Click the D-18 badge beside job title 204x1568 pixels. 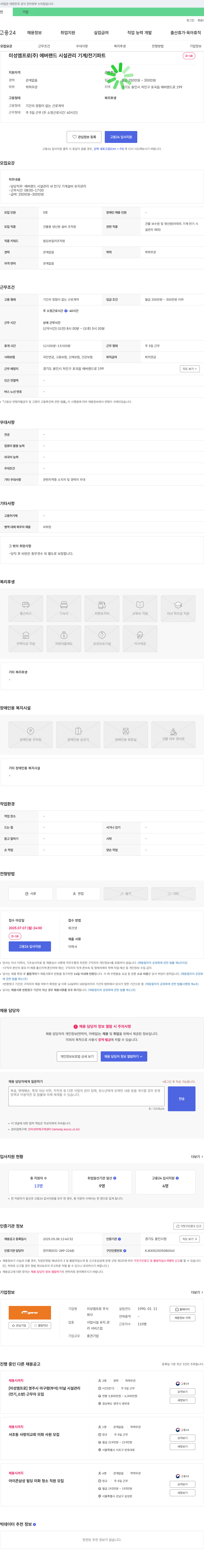click(x=189, y=56)
